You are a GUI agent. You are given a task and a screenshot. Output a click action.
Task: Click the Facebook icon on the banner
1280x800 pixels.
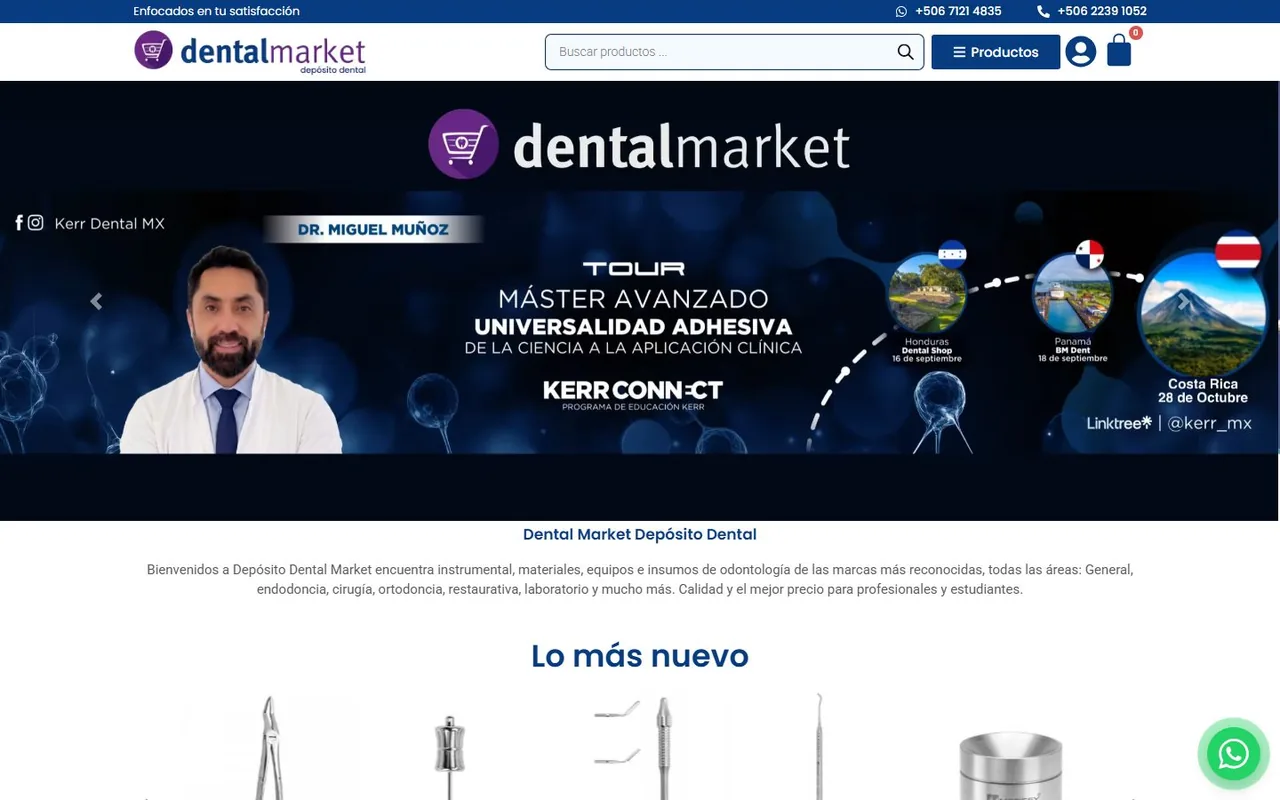coord(19,223)
